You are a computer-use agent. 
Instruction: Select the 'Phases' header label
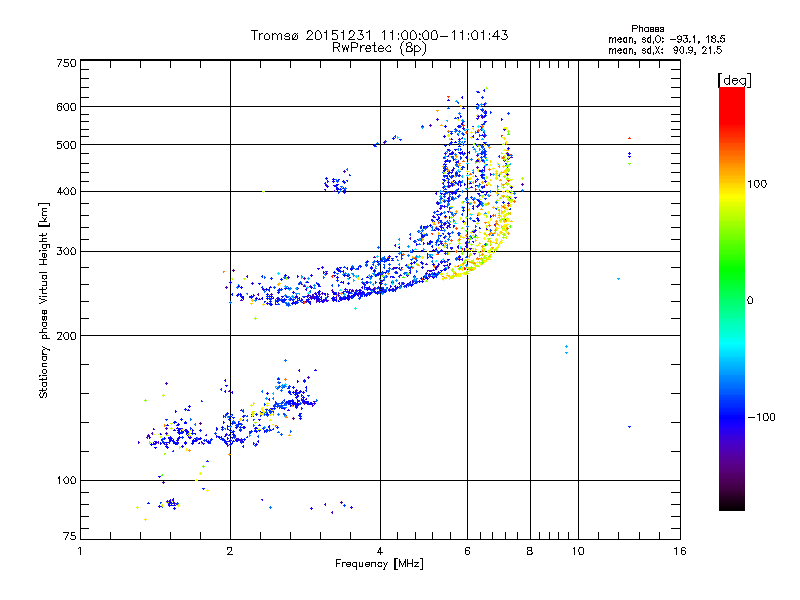647,29
